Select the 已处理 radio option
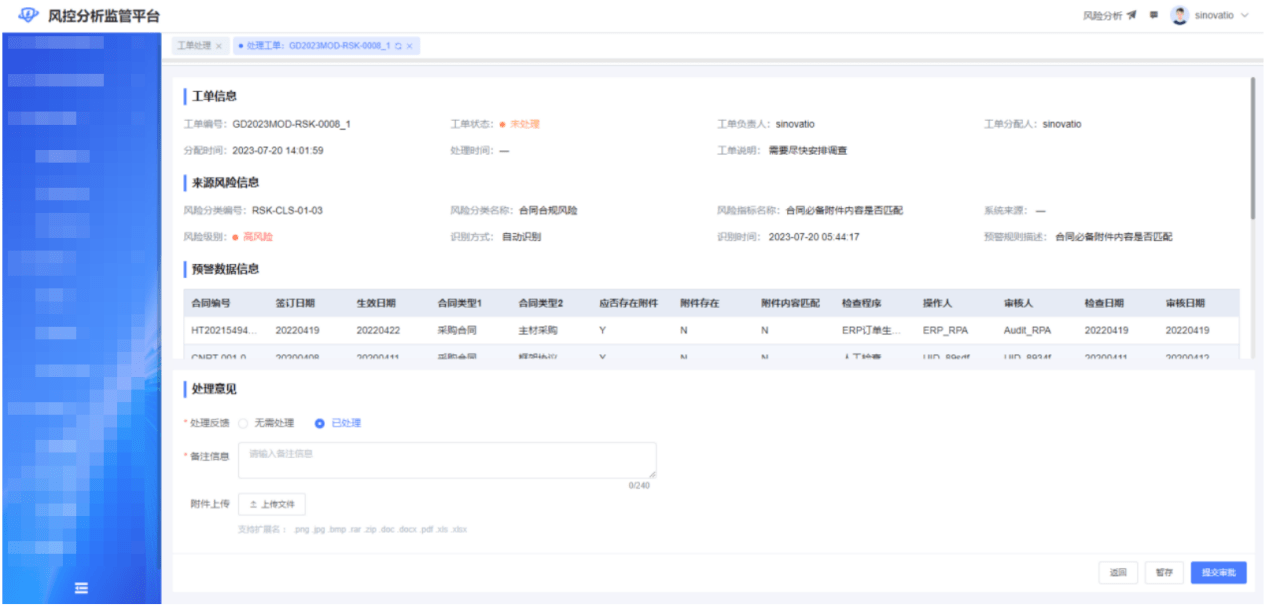The width and height of the screenshot is (1269, 608). tap(338, 423)
